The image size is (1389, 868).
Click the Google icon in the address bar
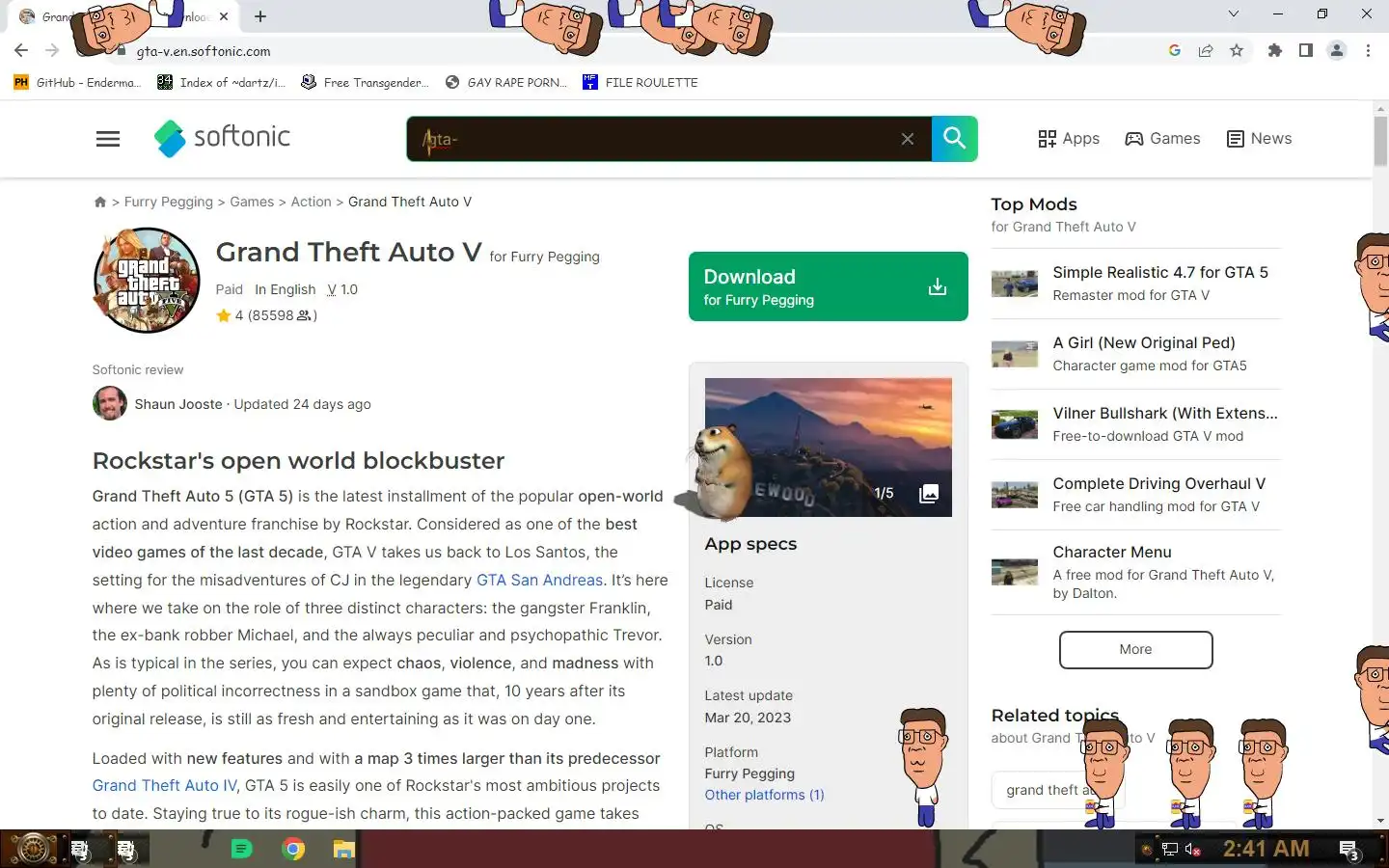click(1175, 51)
